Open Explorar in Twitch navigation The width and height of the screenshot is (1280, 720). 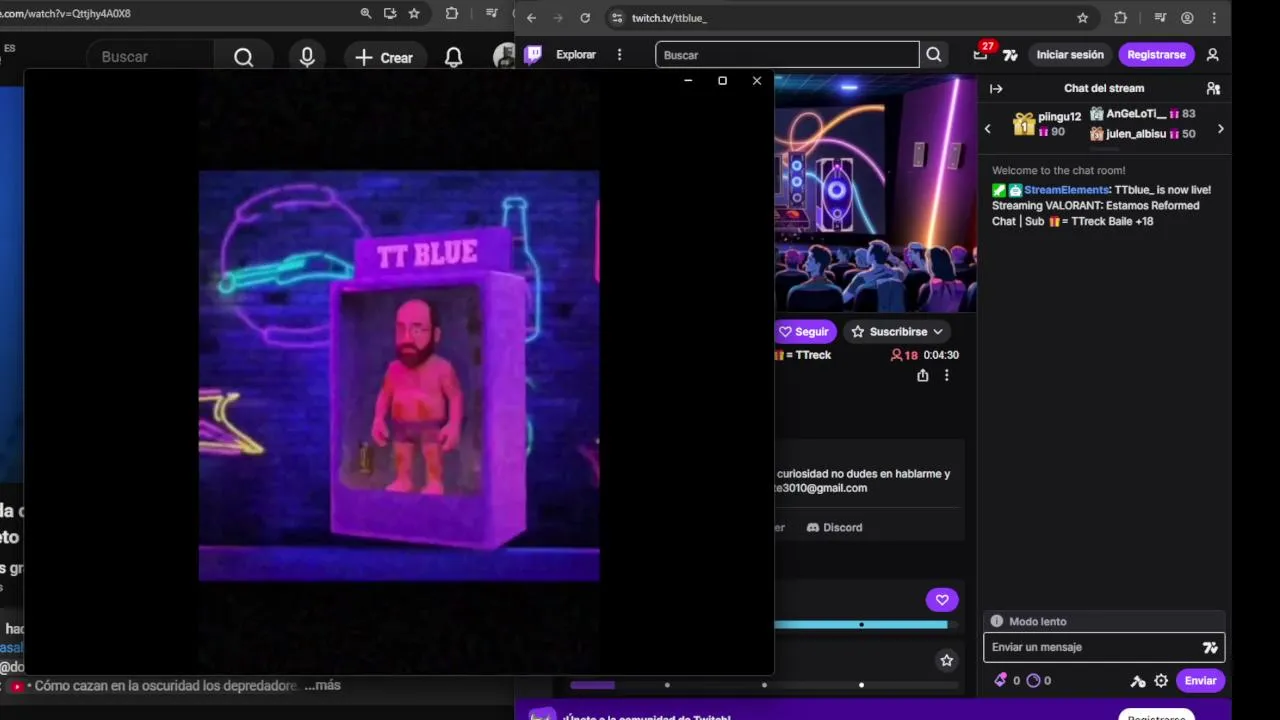[x=576, y=55]
